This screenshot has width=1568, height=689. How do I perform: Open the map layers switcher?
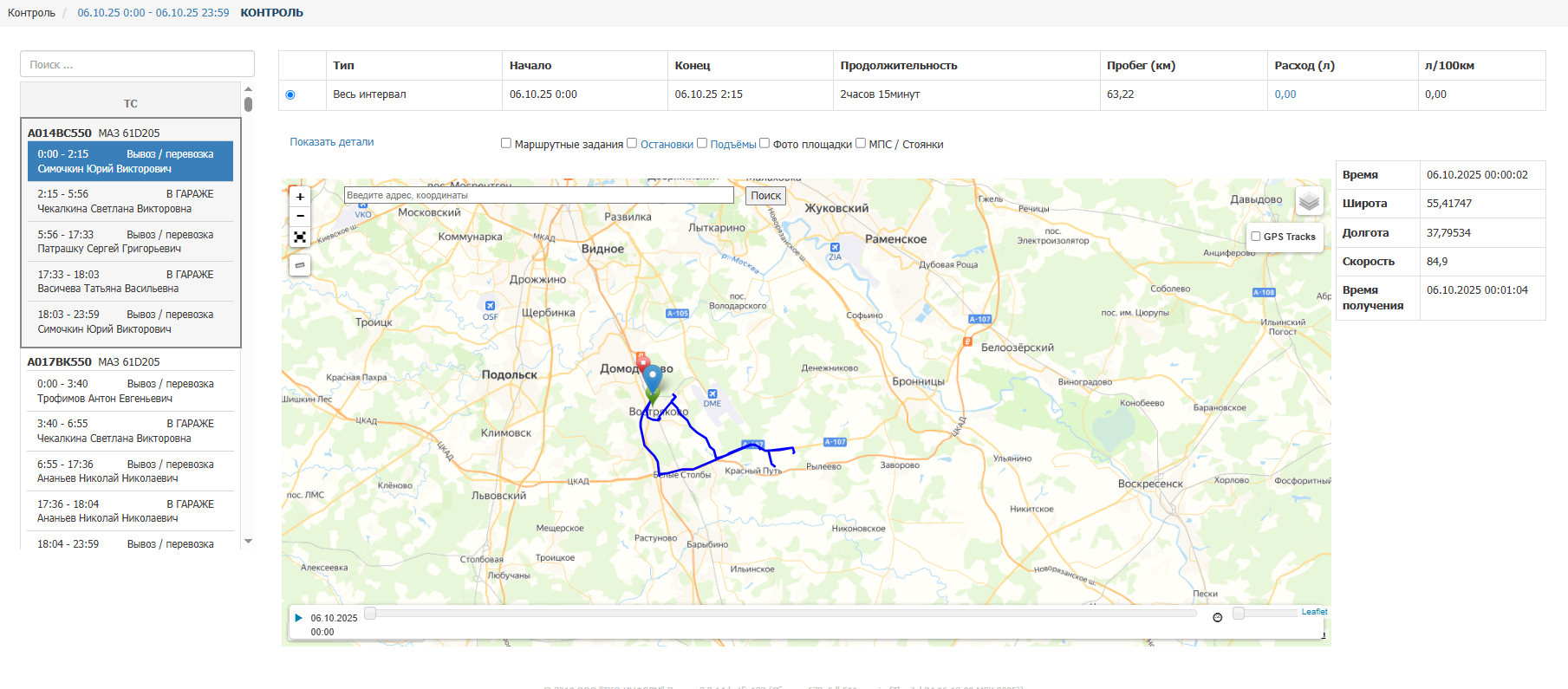tap(1309, 202)
